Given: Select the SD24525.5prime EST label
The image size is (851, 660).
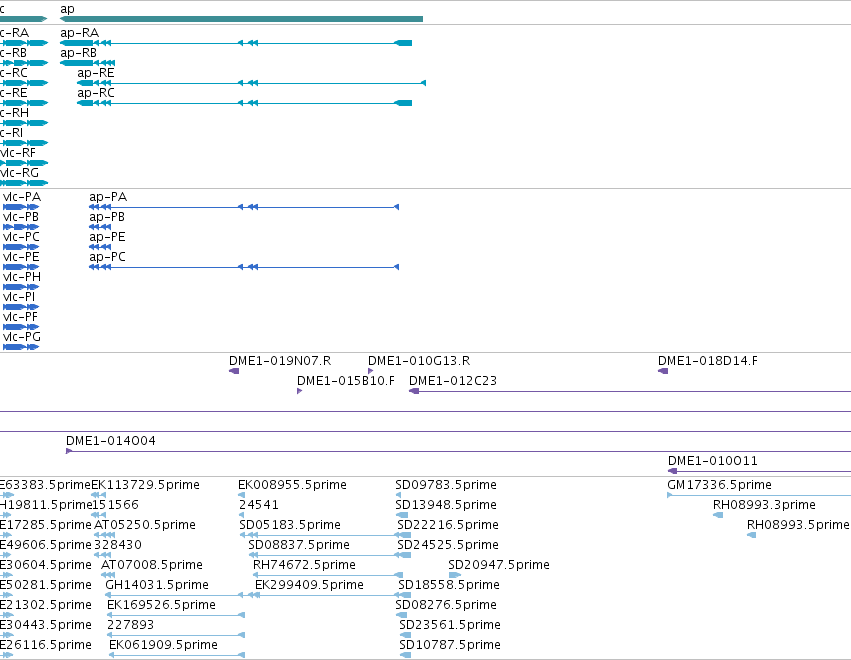Looking at the screenshot, I should tap(448, 545).
